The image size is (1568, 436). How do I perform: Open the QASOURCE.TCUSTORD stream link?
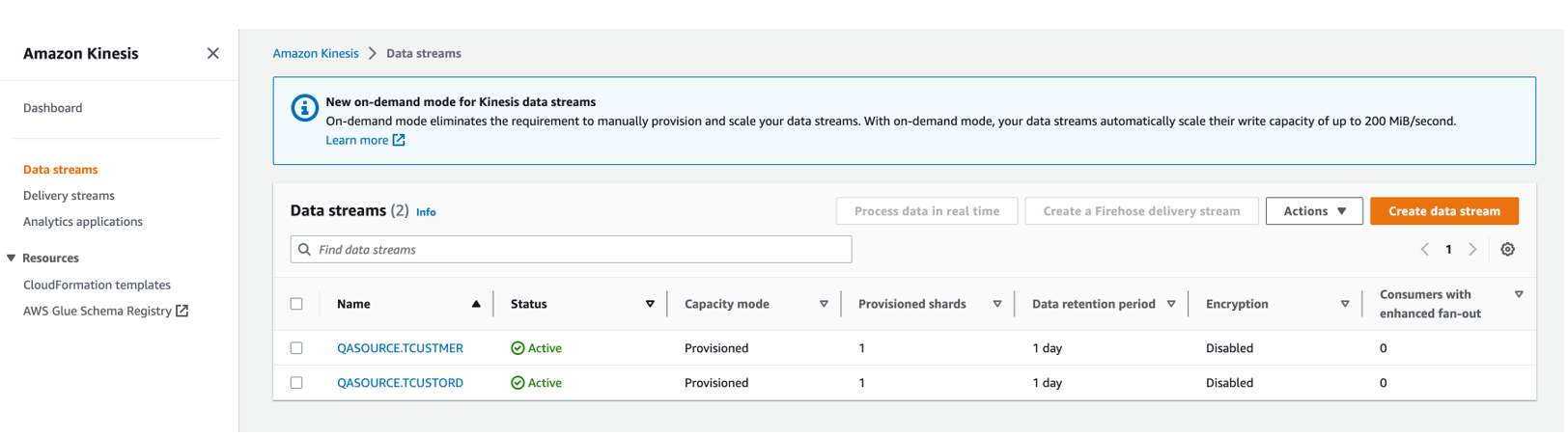tap(401, 384)
